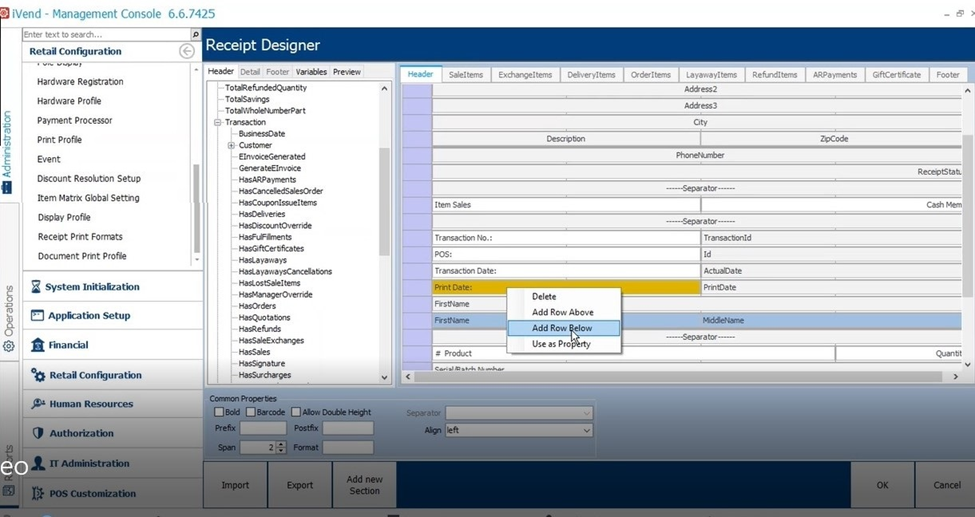Screen dimensions: 975x517
Task: Click the Add new Section button
Action: pos(364,485)
